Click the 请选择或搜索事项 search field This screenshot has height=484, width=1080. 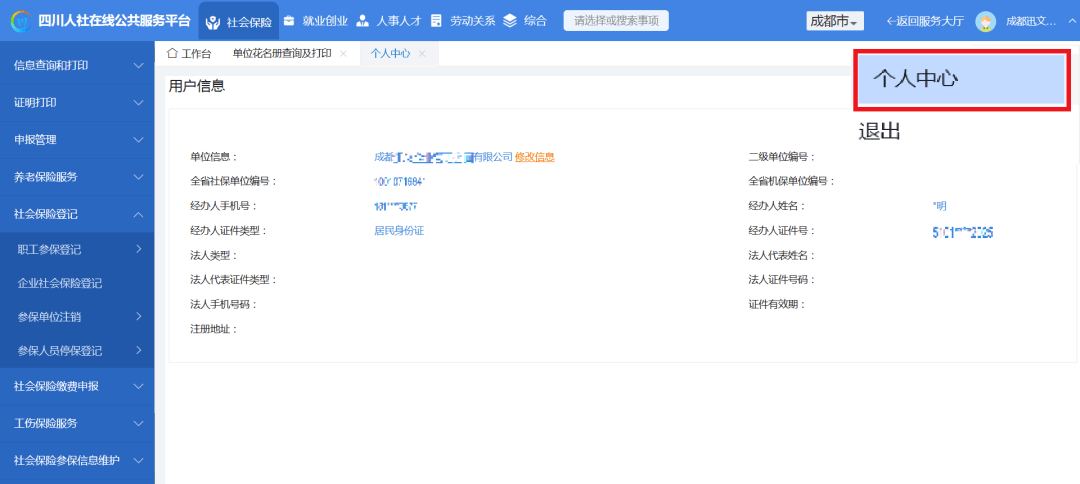(616, 21)
